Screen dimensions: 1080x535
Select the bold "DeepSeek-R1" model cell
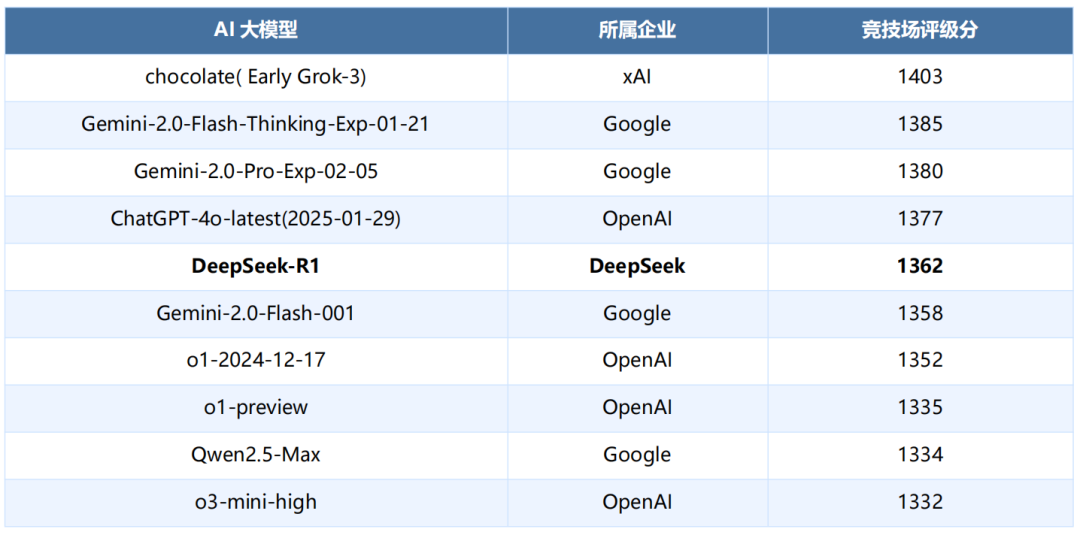pyautogui.click(x=256, y=266)
